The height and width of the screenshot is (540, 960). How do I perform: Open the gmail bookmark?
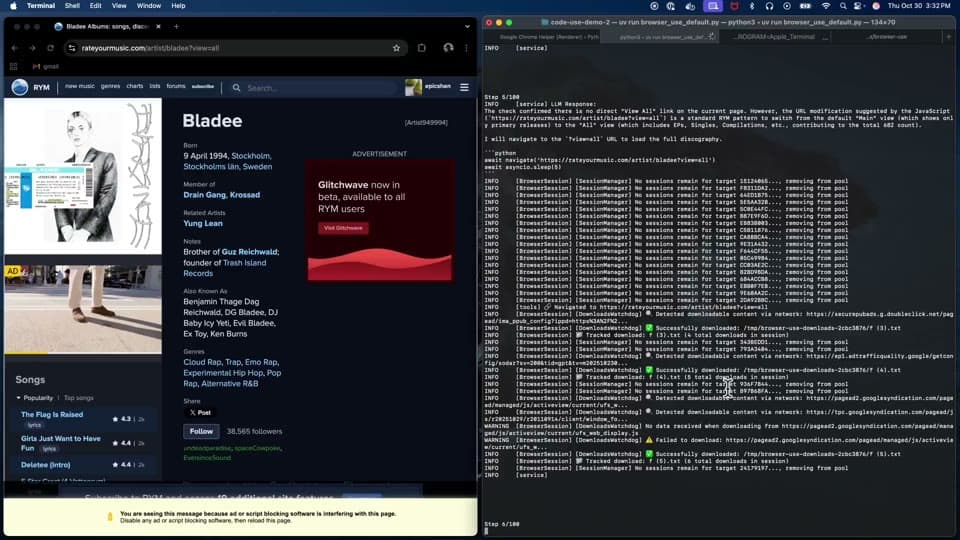(x=46, y=66)
